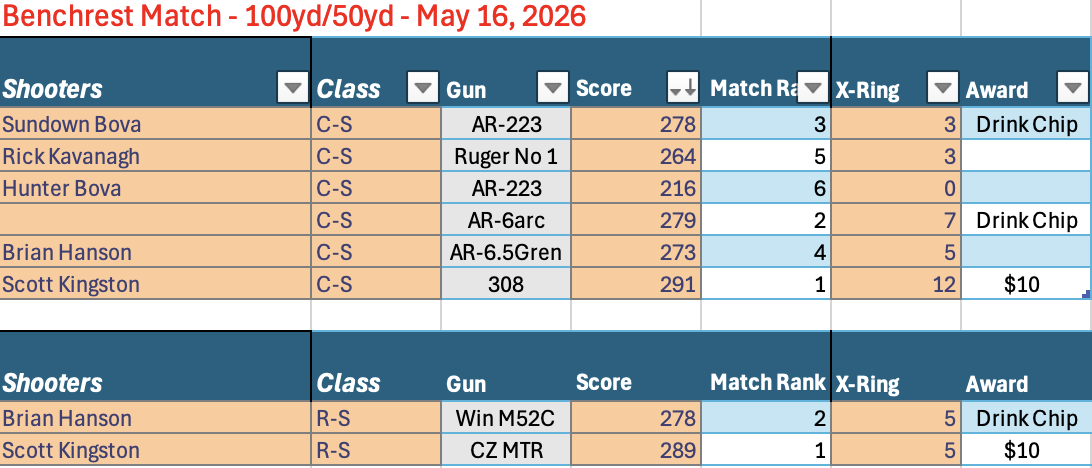This screenshot has width=1092, height=468.
Task: Click the score cell showing 291
Action: pyautogui.click(x=636, y=285)
